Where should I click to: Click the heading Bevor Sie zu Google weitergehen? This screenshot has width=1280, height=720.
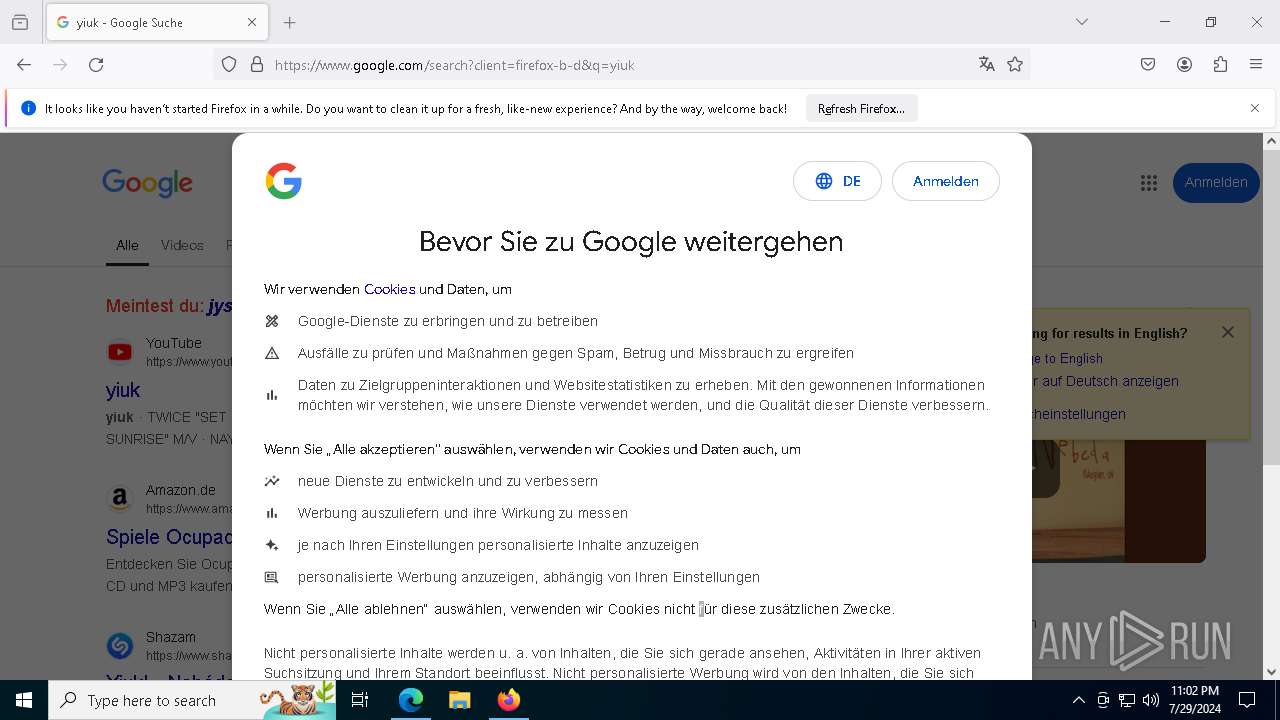[x=631, y=242]
